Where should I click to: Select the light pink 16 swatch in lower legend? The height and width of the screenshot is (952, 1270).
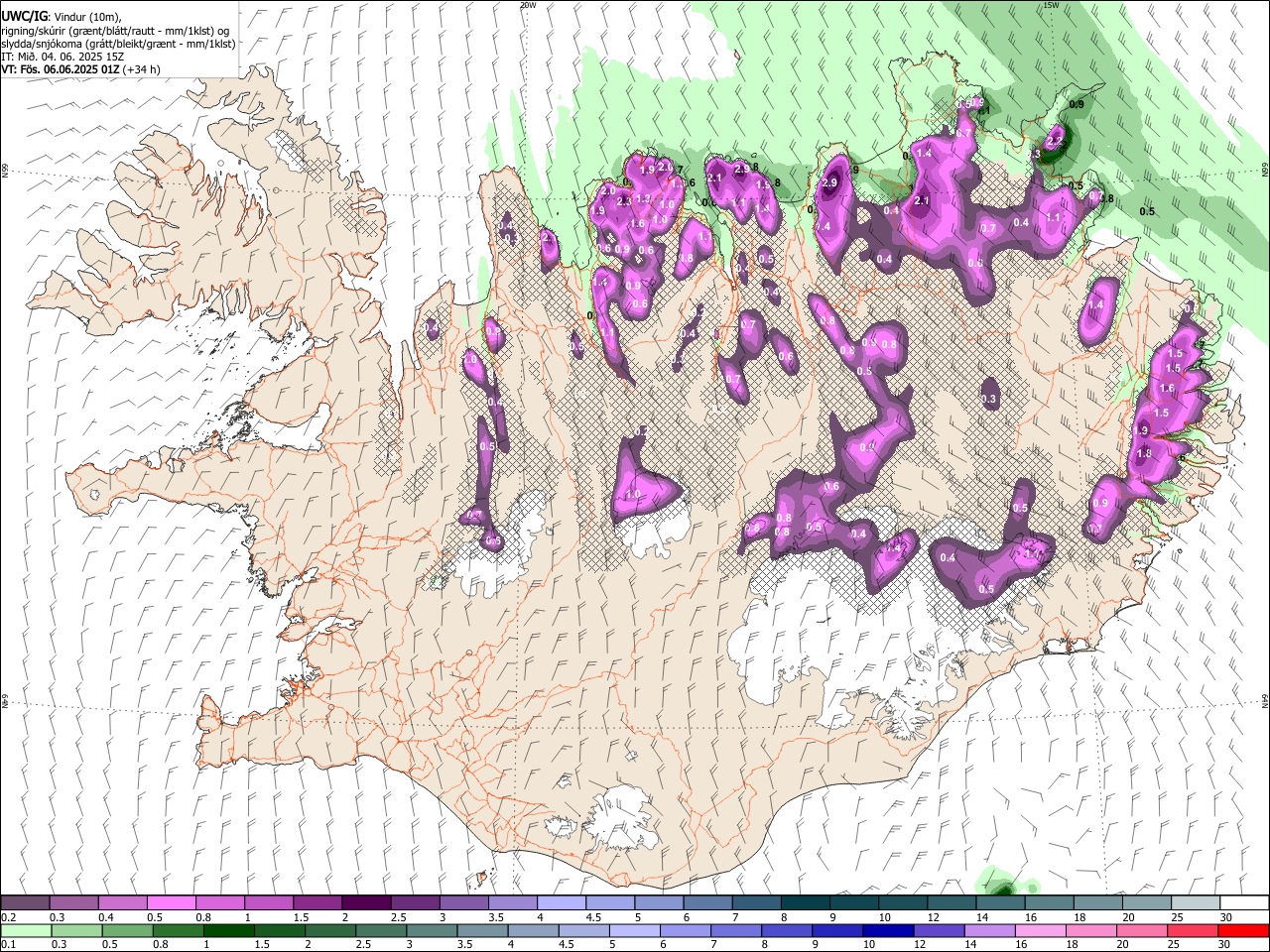1039,931
